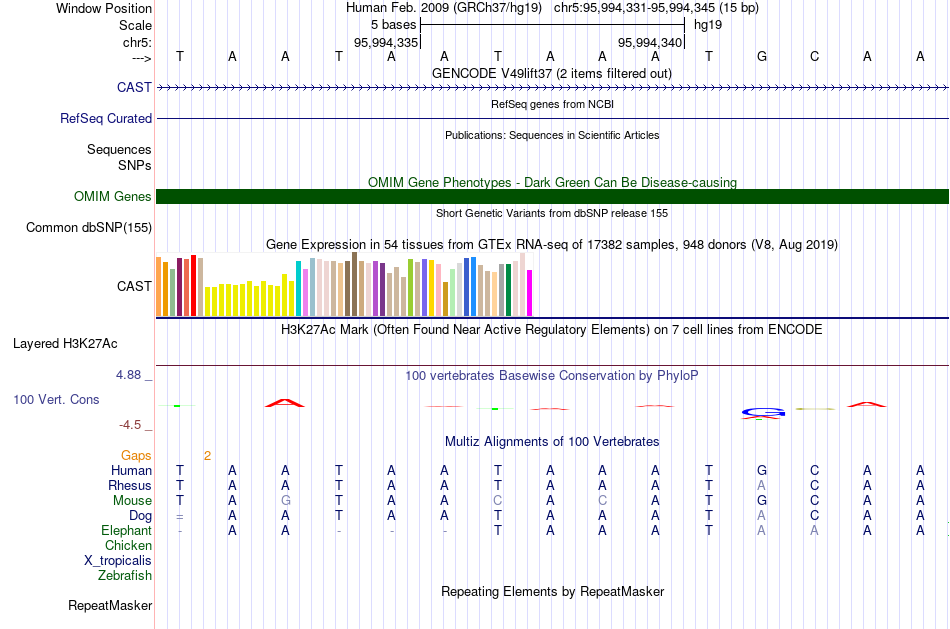Select the Chicken alignment row label
The height and width of the screenshot is (629, 950).
[x=128, y=546]
